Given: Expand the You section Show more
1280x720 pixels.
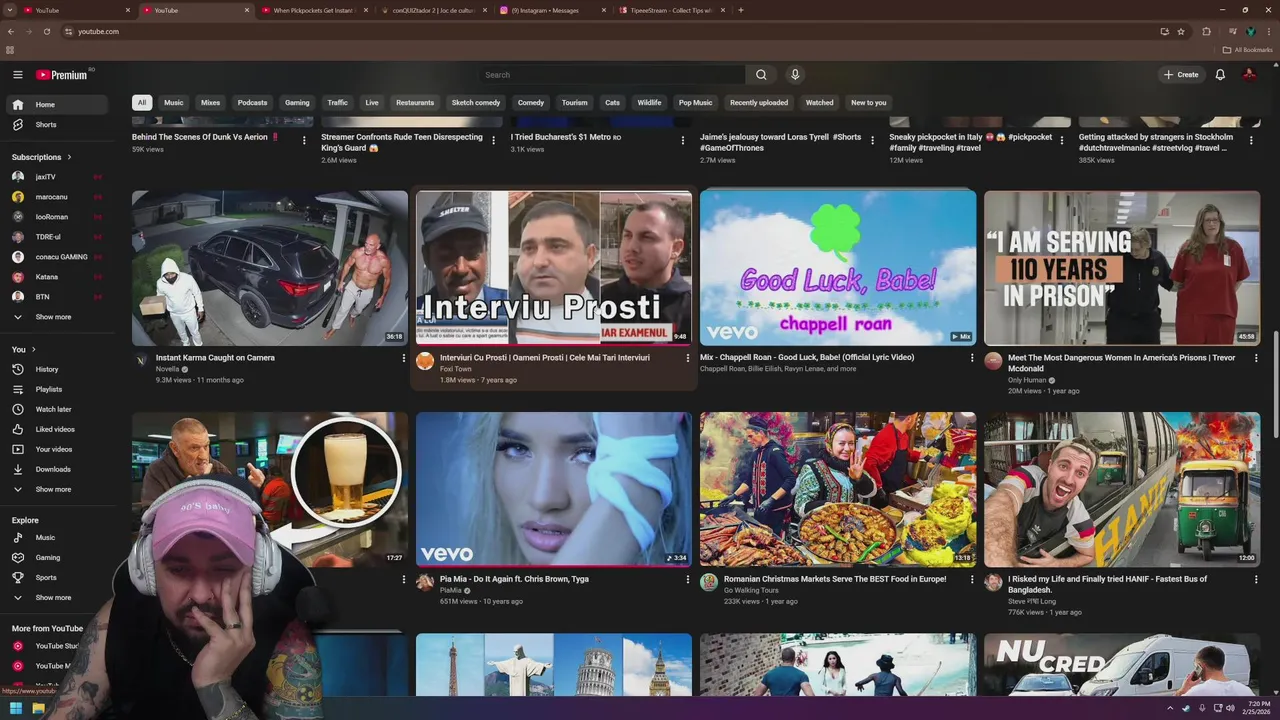Looking at the screenshot, I should click(58, 489).
